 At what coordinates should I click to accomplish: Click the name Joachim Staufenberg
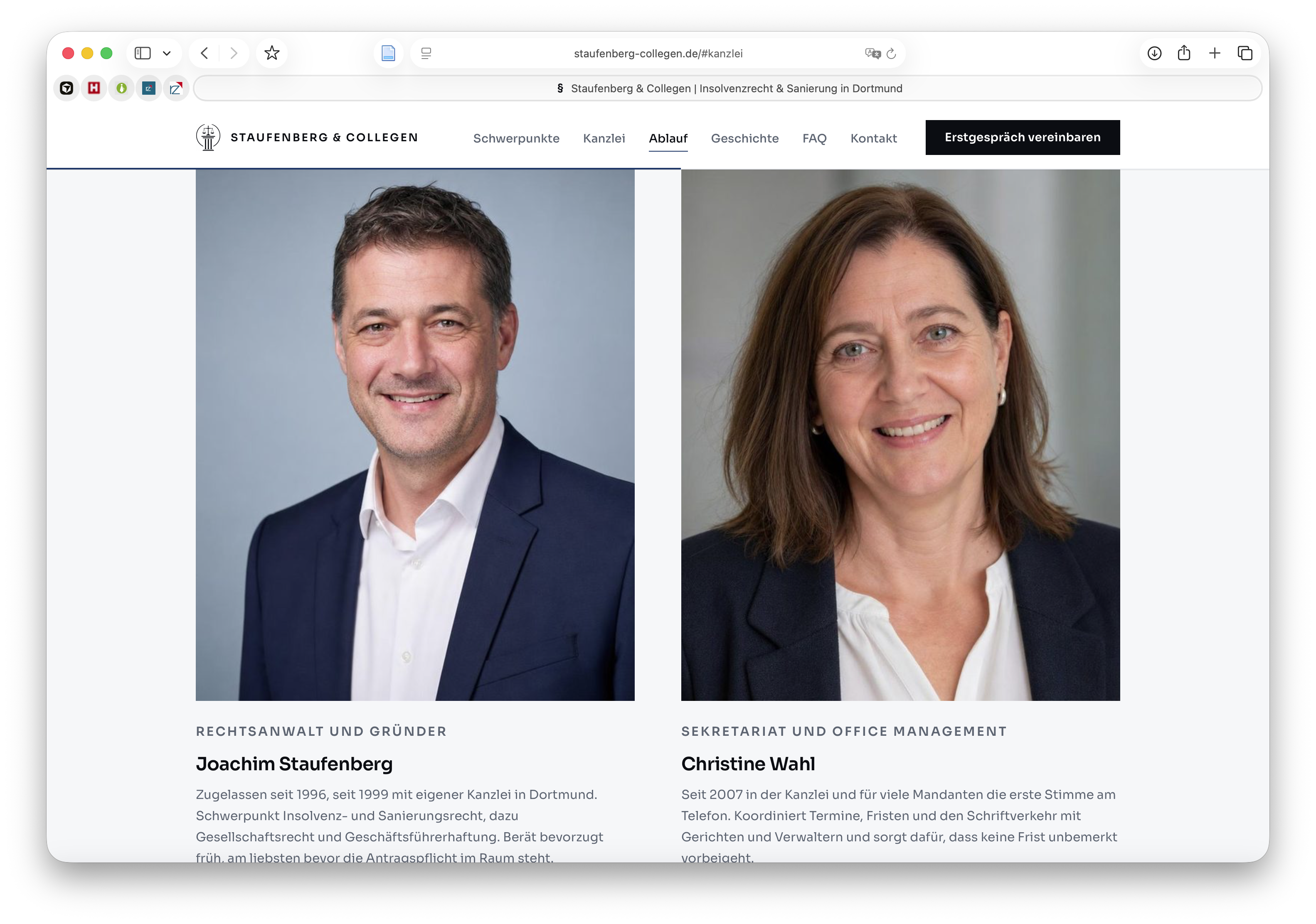point(294,764)
